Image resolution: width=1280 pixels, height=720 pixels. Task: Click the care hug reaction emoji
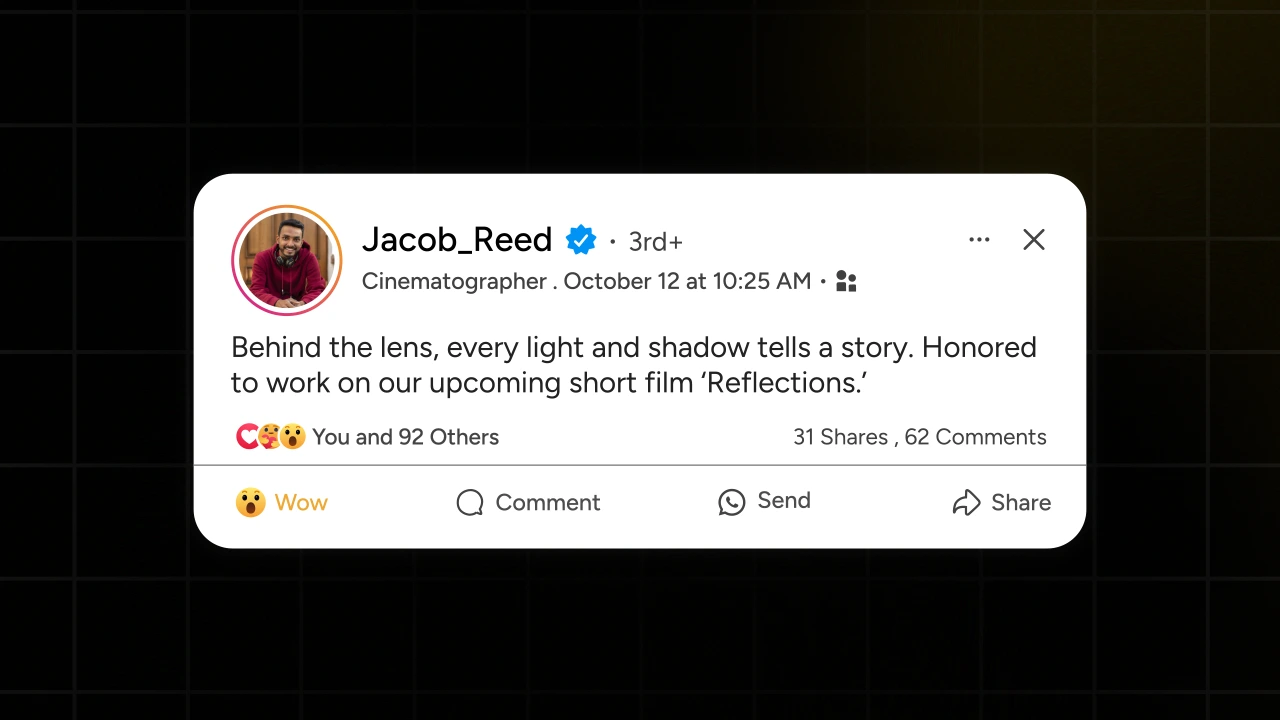(269, 437)
